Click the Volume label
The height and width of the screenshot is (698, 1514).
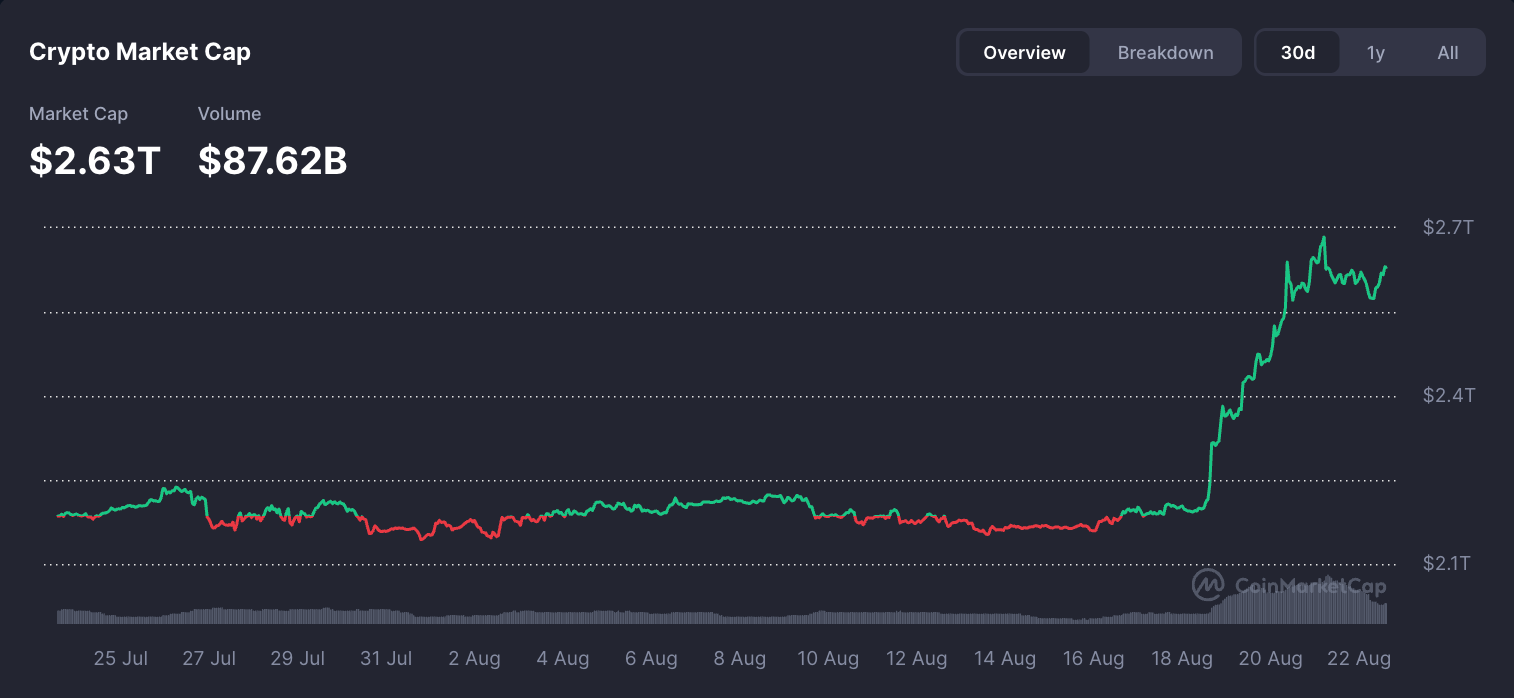[229, 114]
